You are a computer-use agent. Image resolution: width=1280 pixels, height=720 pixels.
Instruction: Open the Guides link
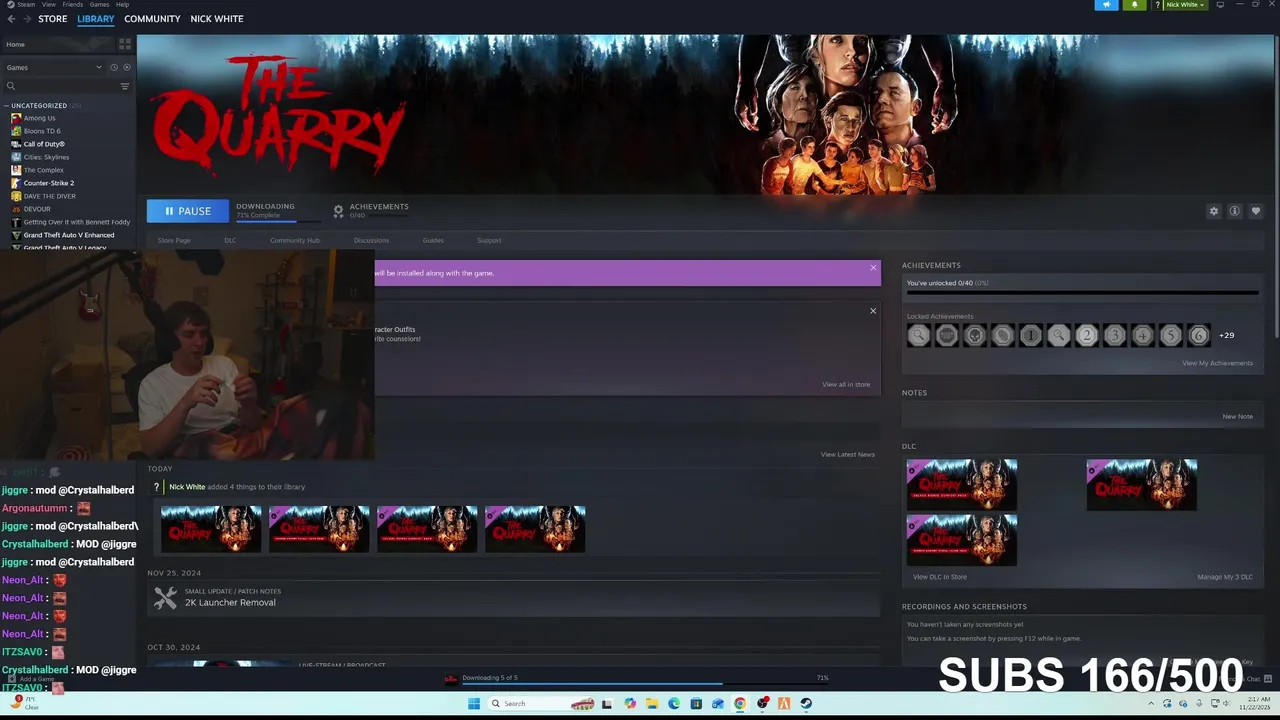(x=433, y=240)
